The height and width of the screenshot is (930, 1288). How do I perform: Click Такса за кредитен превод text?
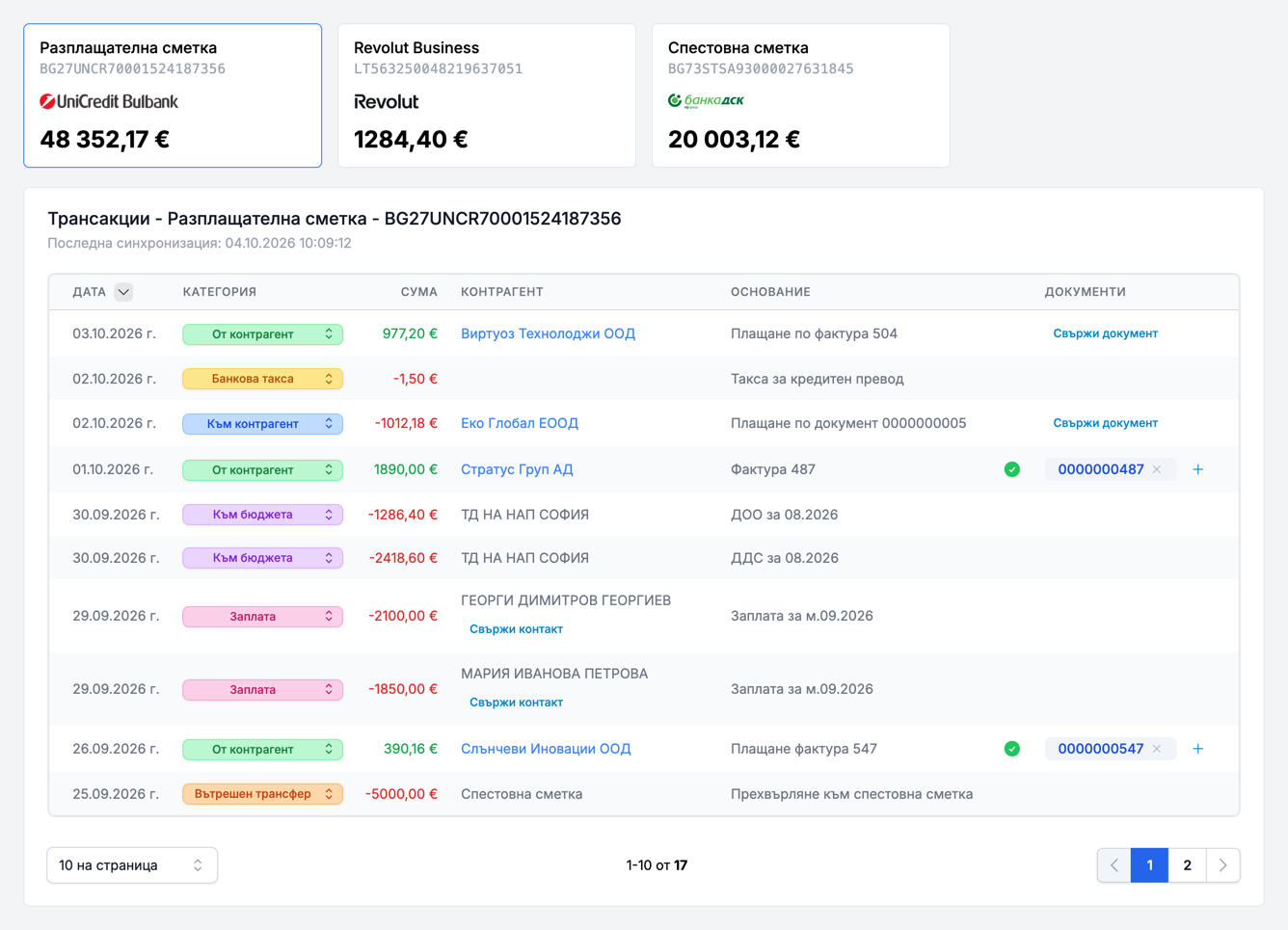[x=818, y=379]
